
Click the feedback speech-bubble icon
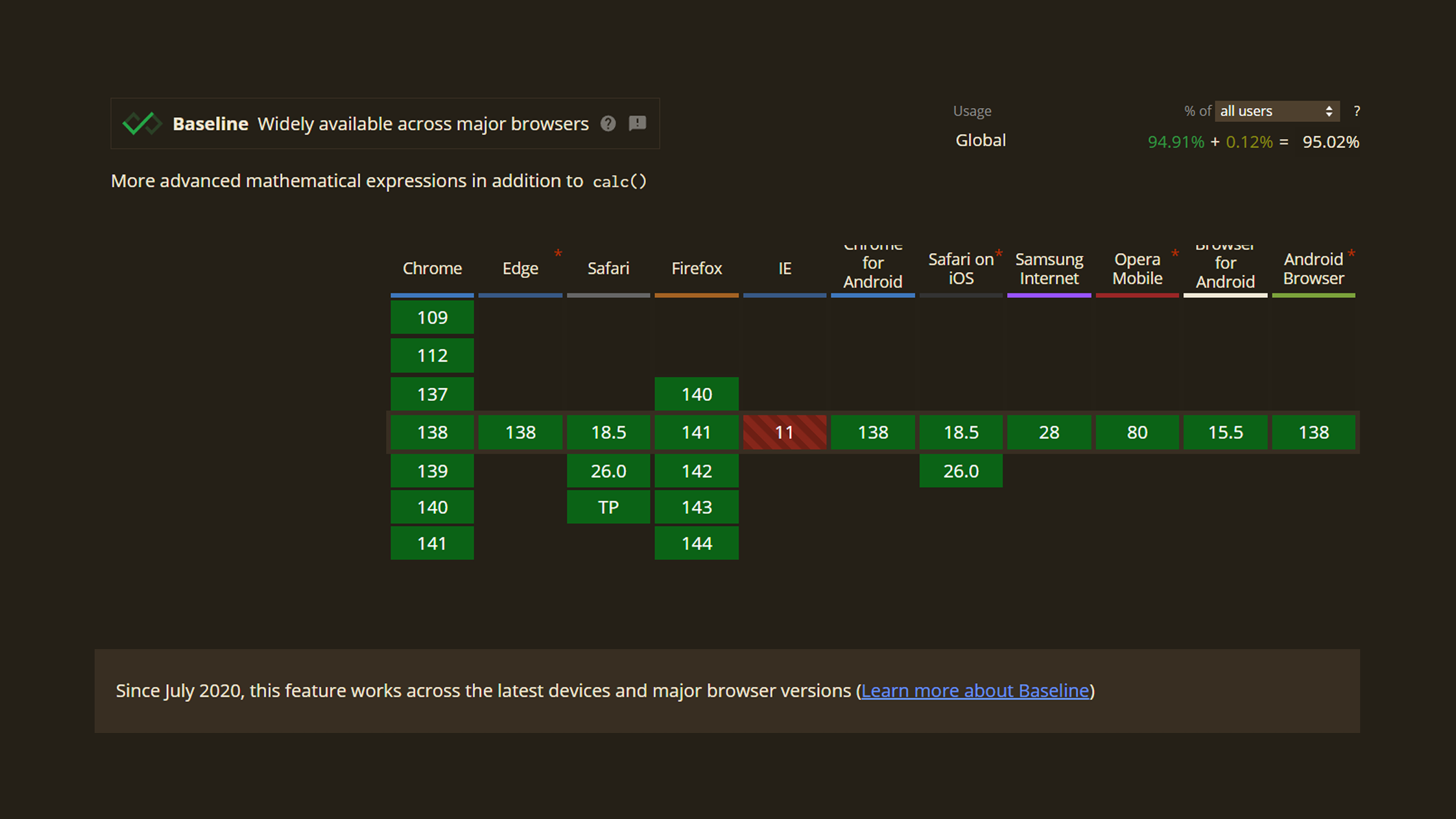pos(636,124)
